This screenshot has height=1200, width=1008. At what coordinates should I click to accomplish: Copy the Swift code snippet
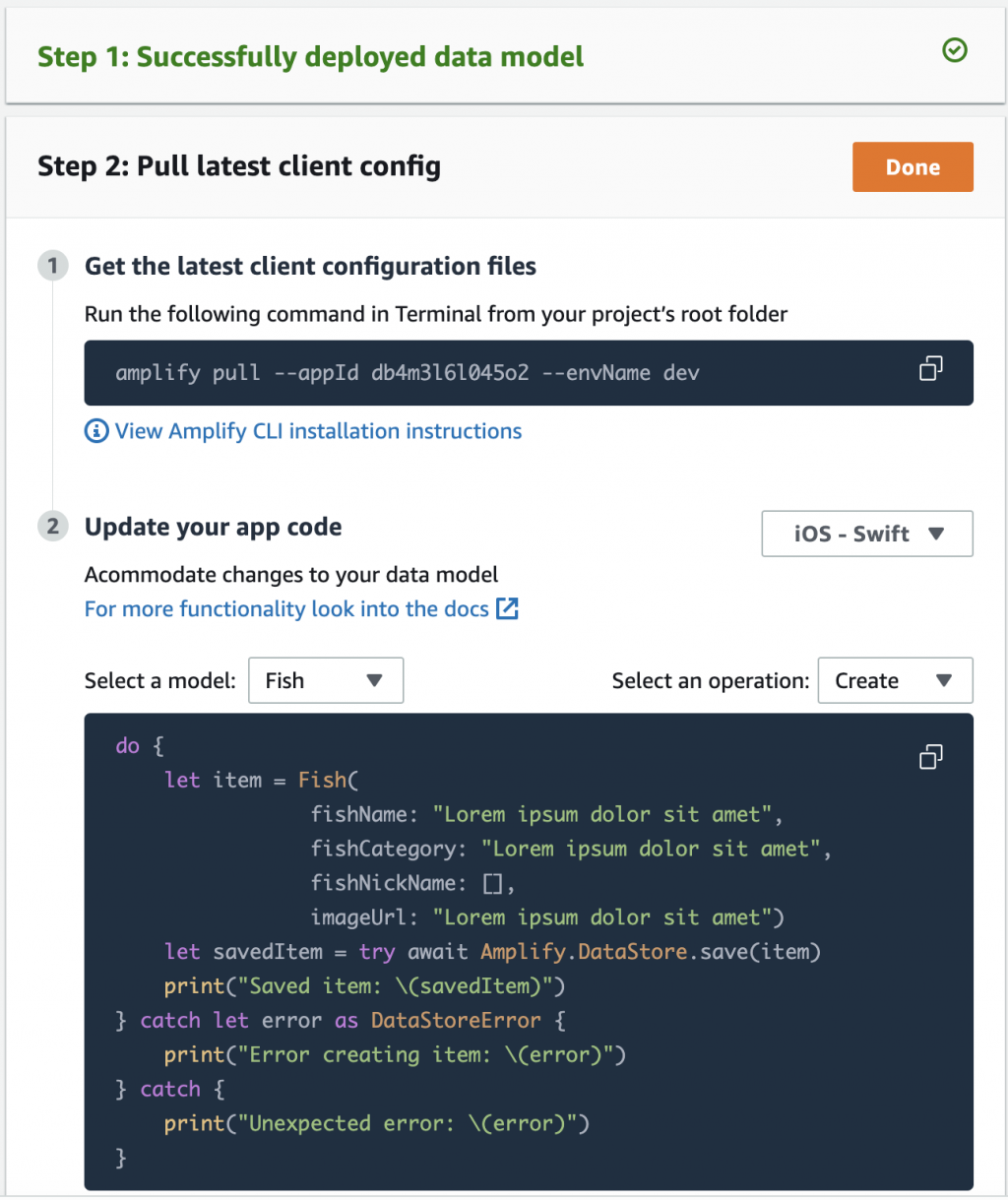click(x=930, y=756)
